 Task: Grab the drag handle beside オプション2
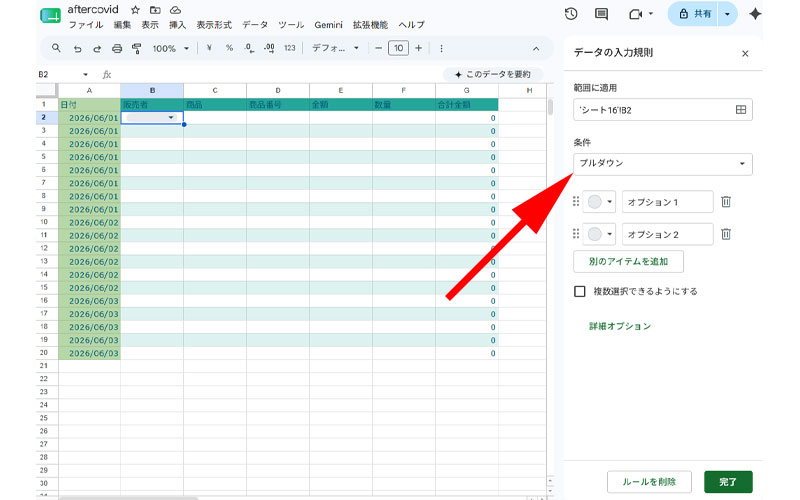click(x=576, y=234)
